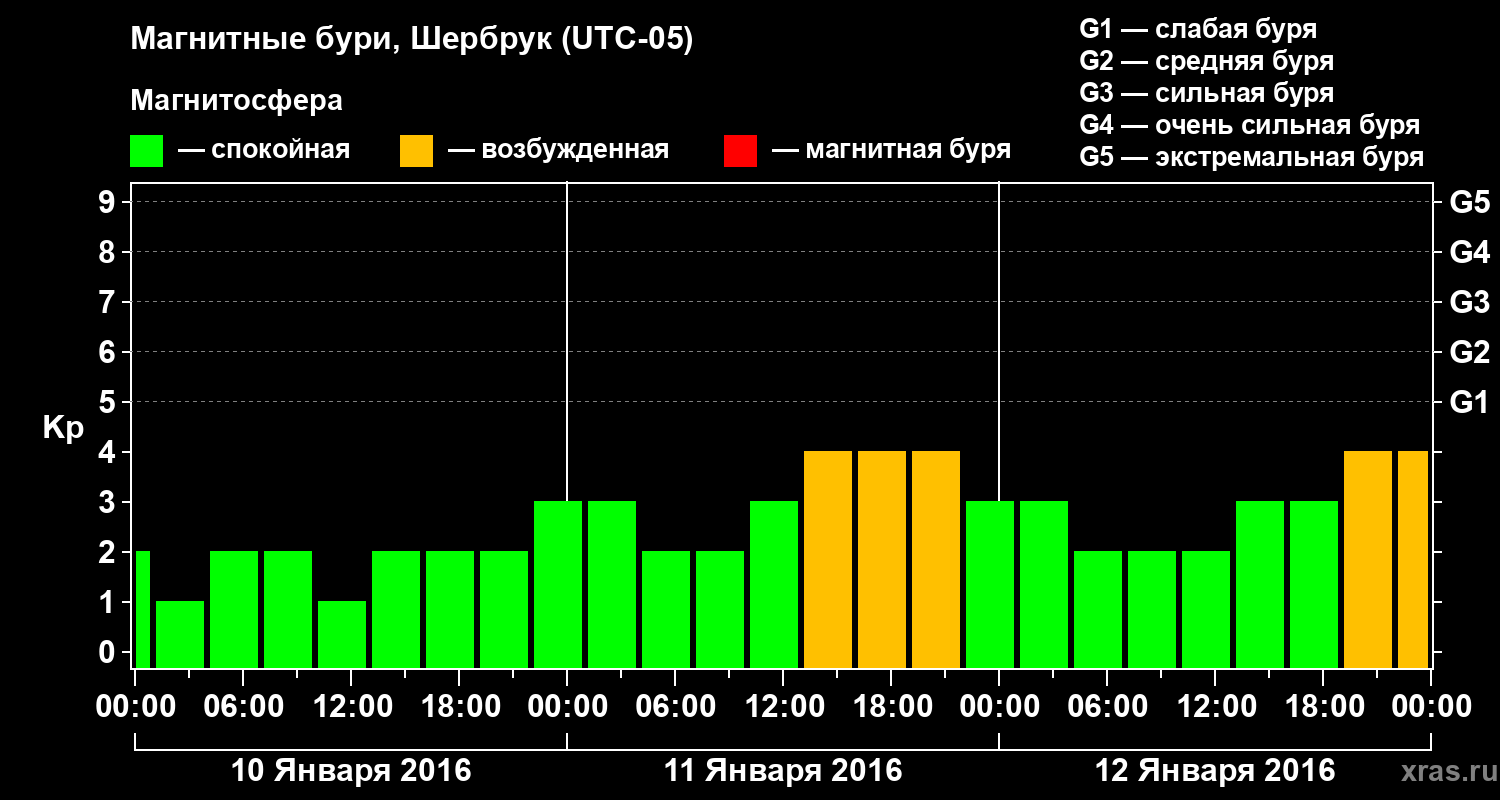
Task: Click the G5 — экстремальная буря legend entry
Action: 1252,157
